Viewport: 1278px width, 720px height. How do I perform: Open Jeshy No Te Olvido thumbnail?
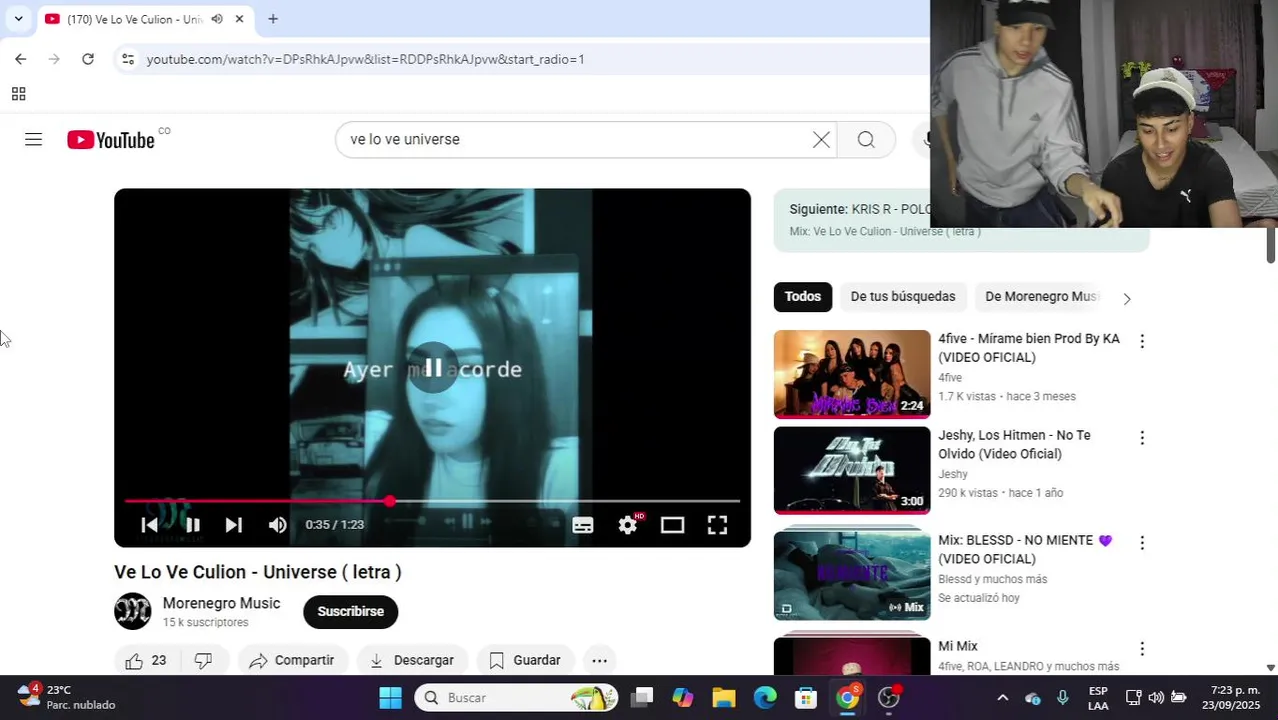[852, 470]
